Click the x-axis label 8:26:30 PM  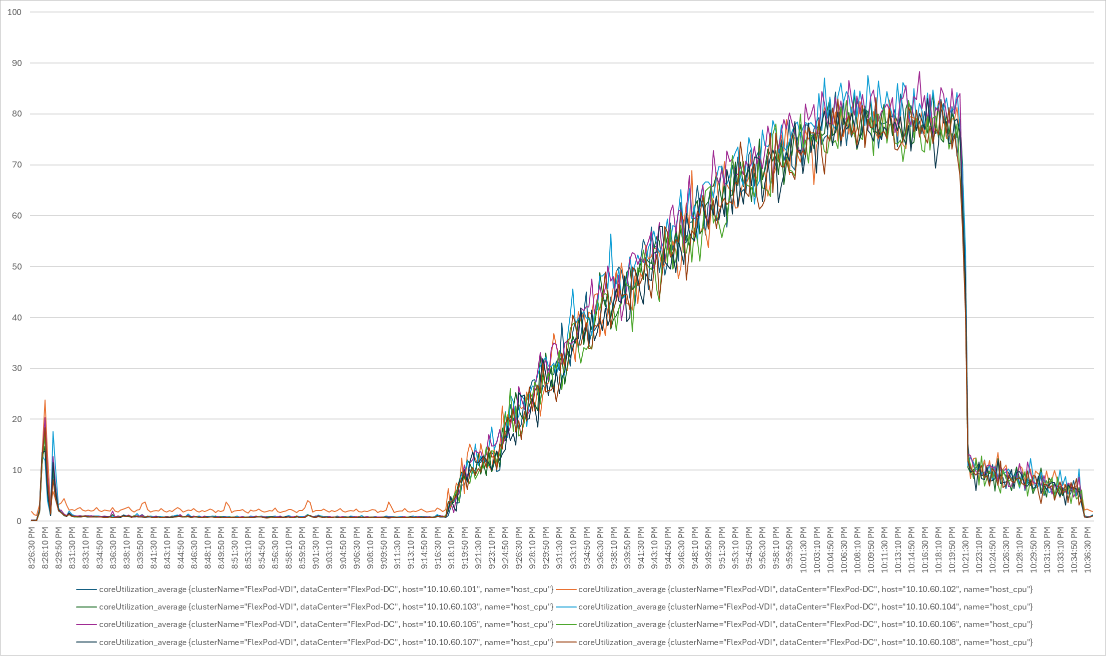click(x=32, y=550)
